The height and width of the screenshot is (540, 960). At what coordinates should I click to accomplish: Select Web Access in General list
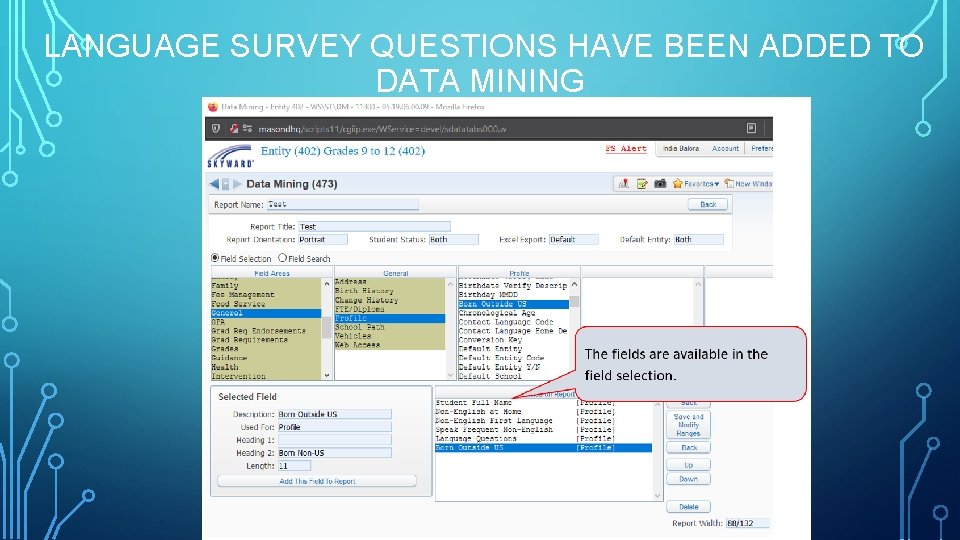click(389, 345)
